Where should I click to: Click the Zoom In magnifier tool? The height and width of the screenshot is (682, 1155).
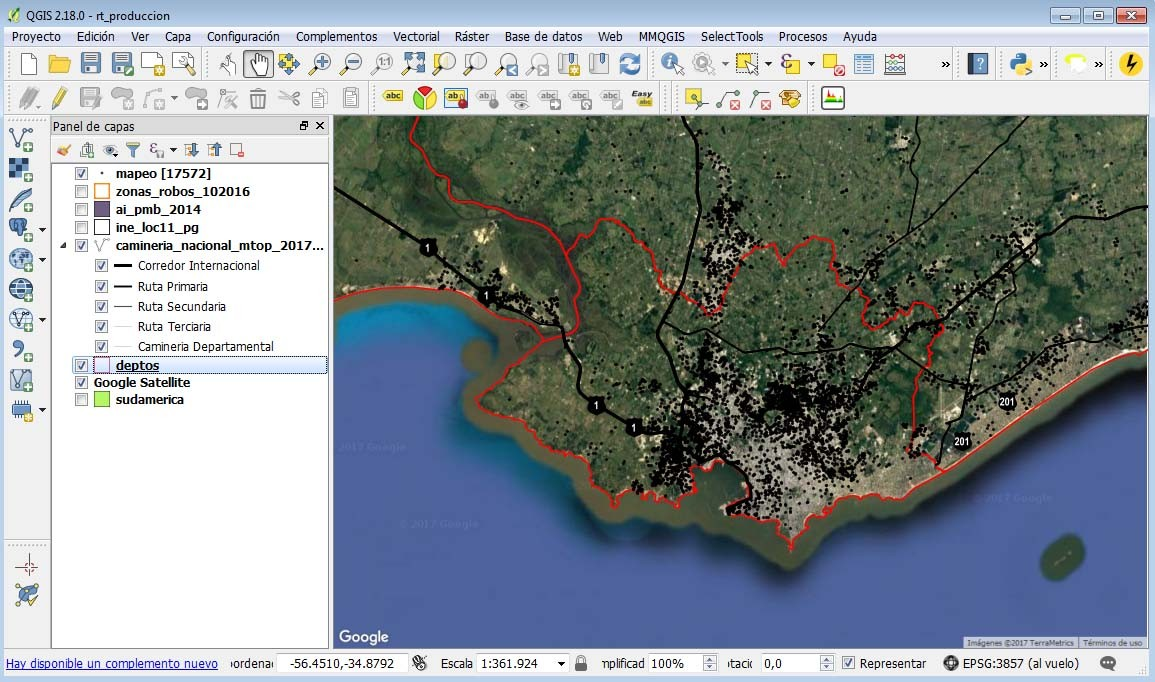point(320,64)
